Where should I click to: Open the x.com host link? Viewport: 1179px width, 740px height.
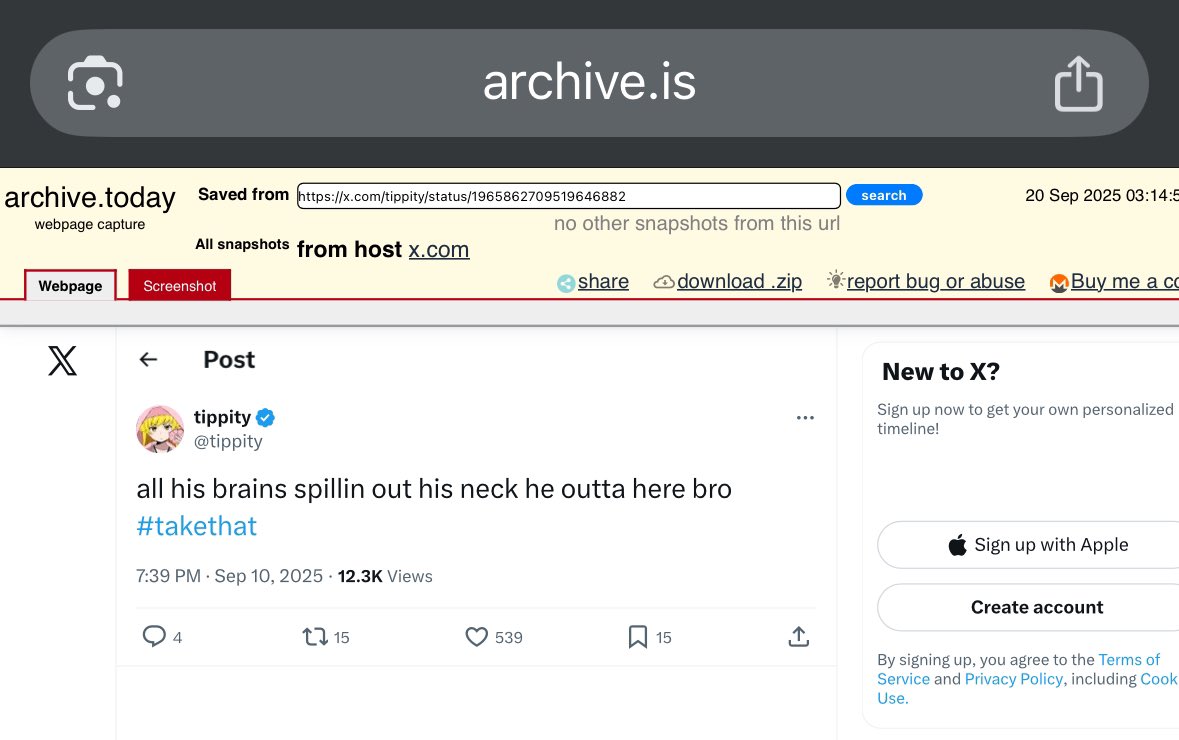tap(438, 249)
